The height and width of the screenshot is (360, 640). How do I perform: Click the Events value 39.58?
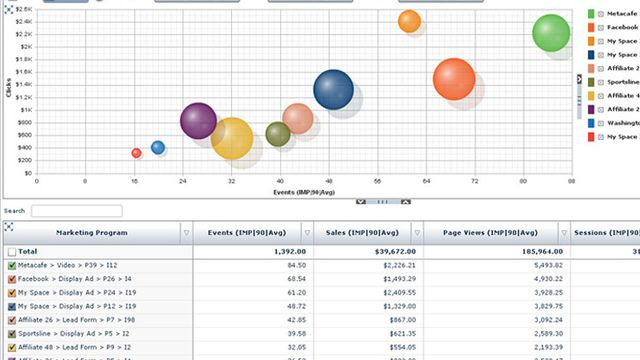296,334
